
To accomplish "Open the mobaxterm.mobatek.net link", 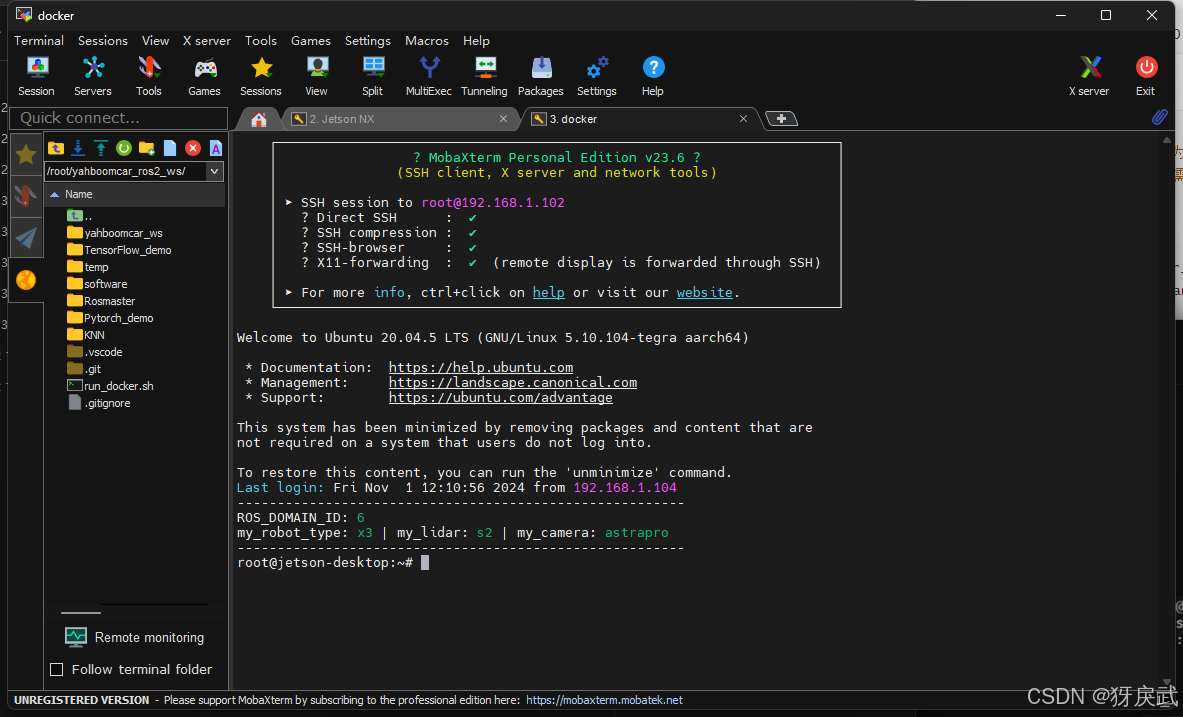I will click(604, 700).
